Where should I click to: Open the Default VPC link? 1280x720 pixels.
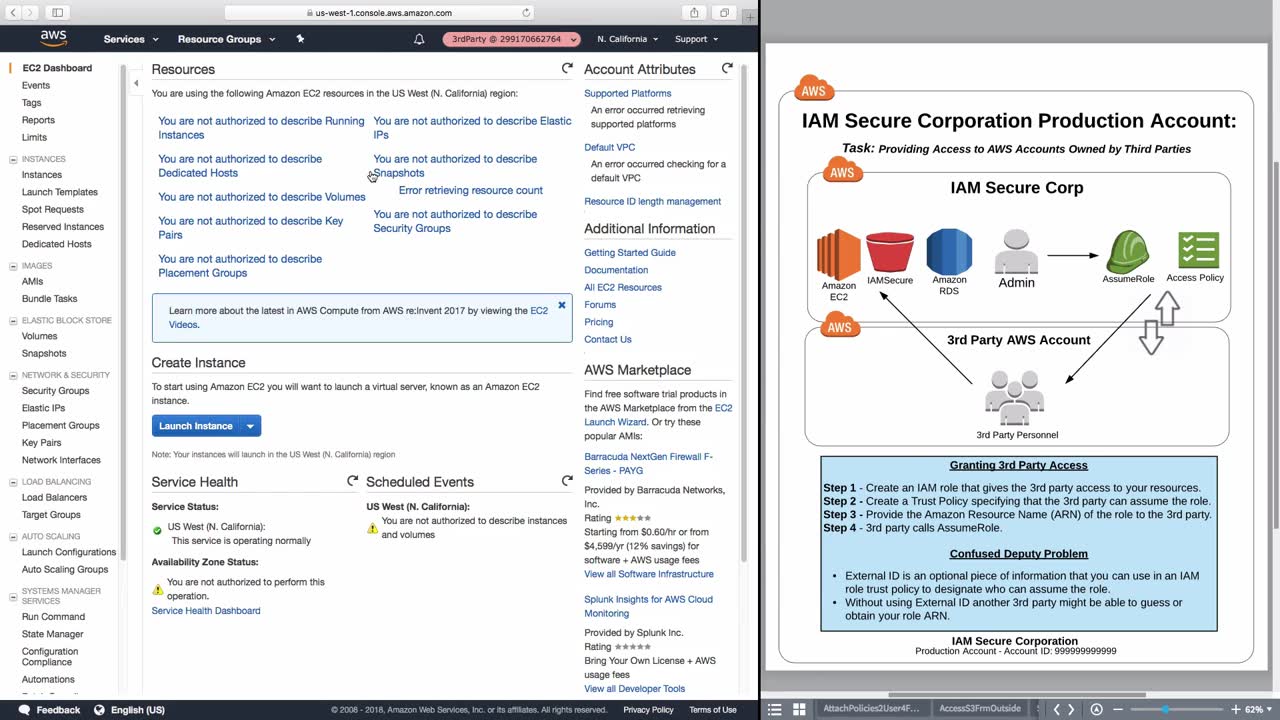point(610,147)
